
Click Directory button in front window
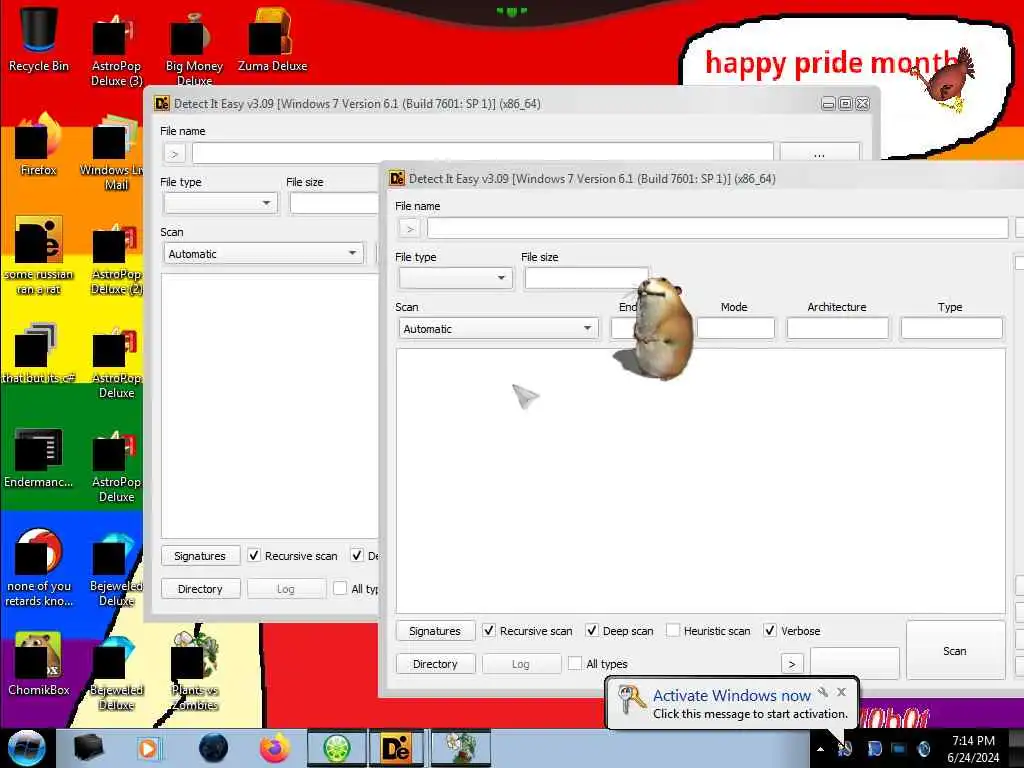[x=435, y=664]
